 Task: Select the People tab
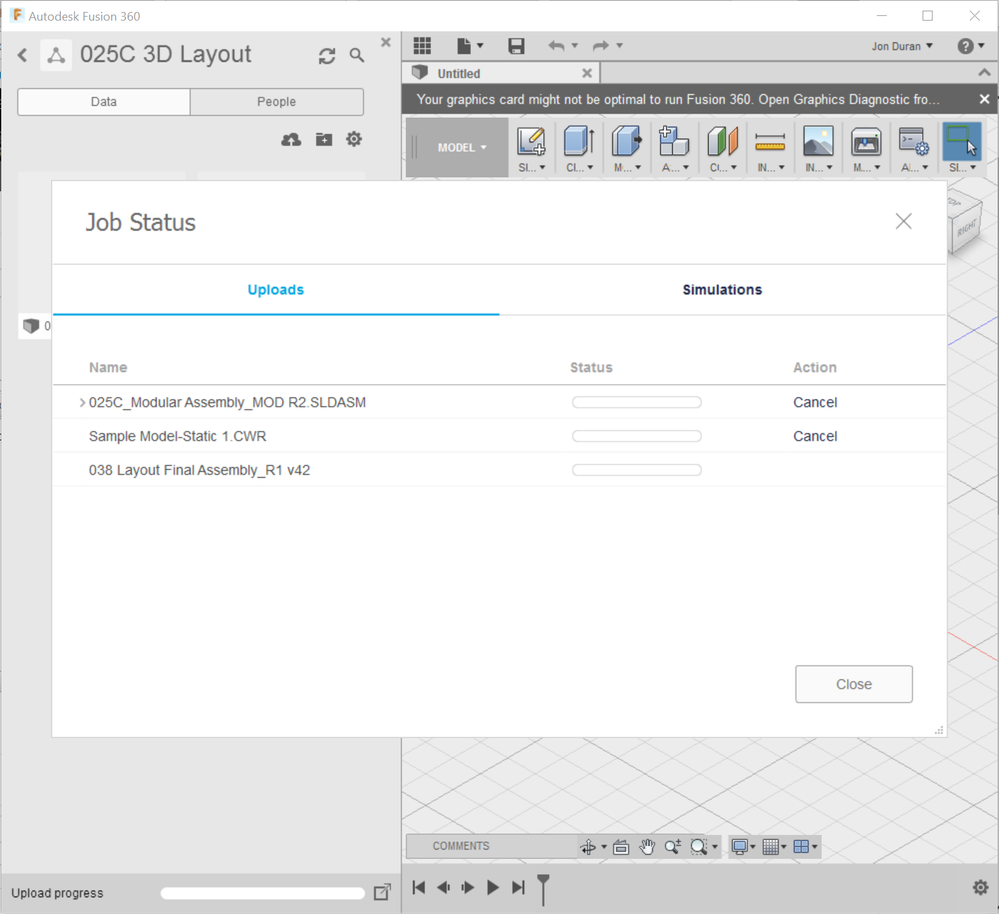pyautogui.click(x=277, y=102)
